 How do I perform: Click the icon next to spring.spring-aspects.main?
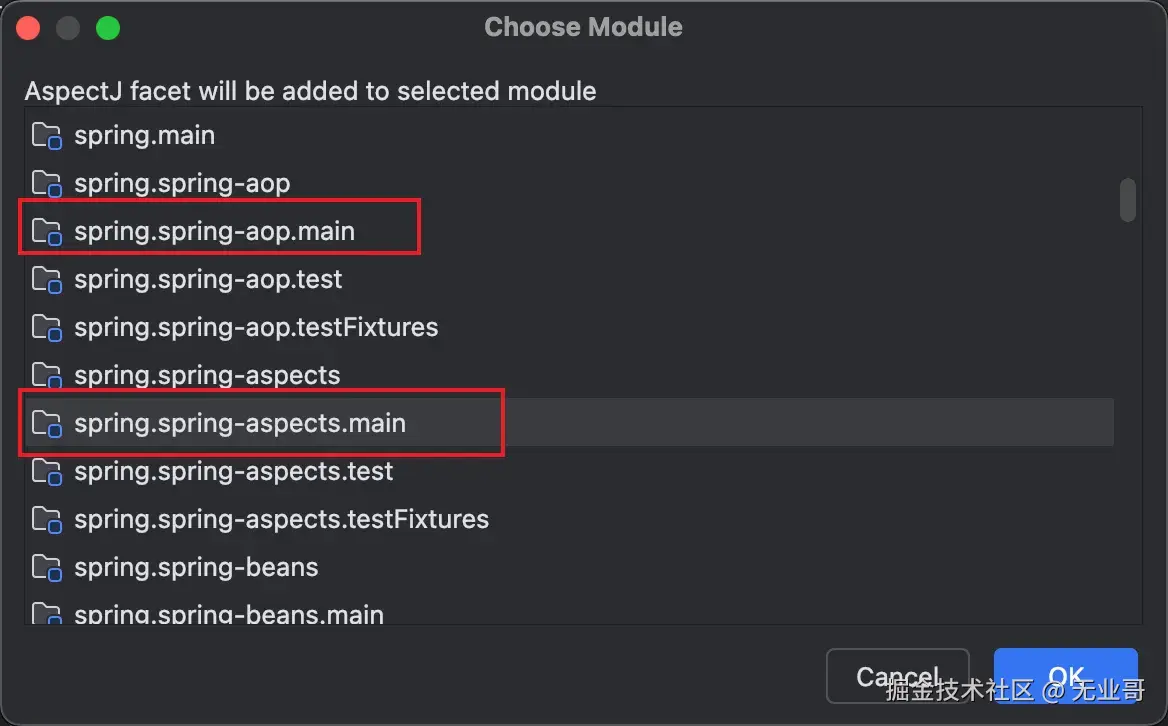[x=47, y=424]
